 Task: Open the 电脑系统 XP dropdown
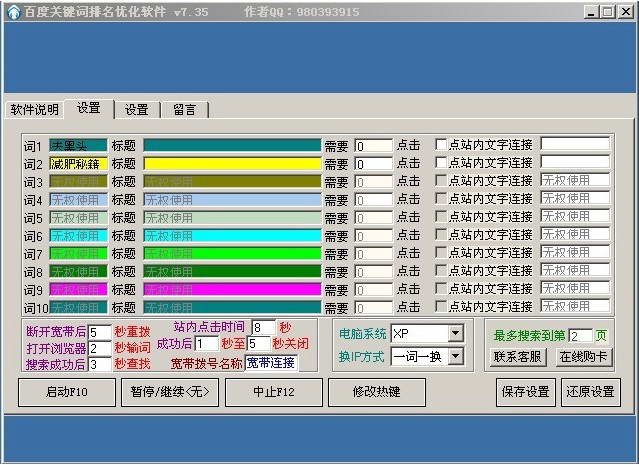(456, 334)
